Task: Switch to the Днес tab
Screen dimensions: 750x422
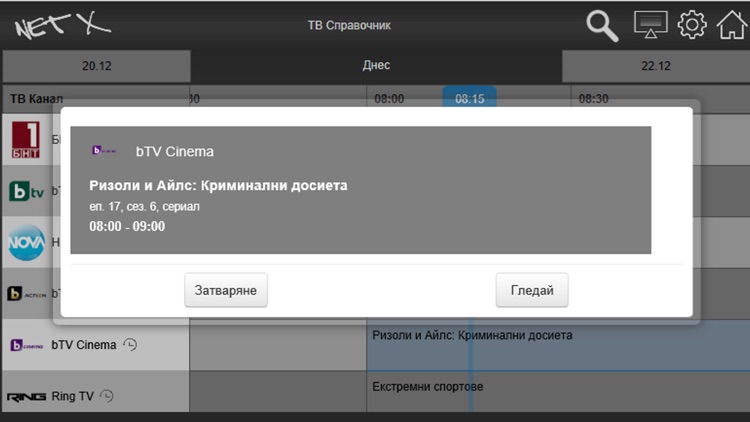Action: pos(376,65)
